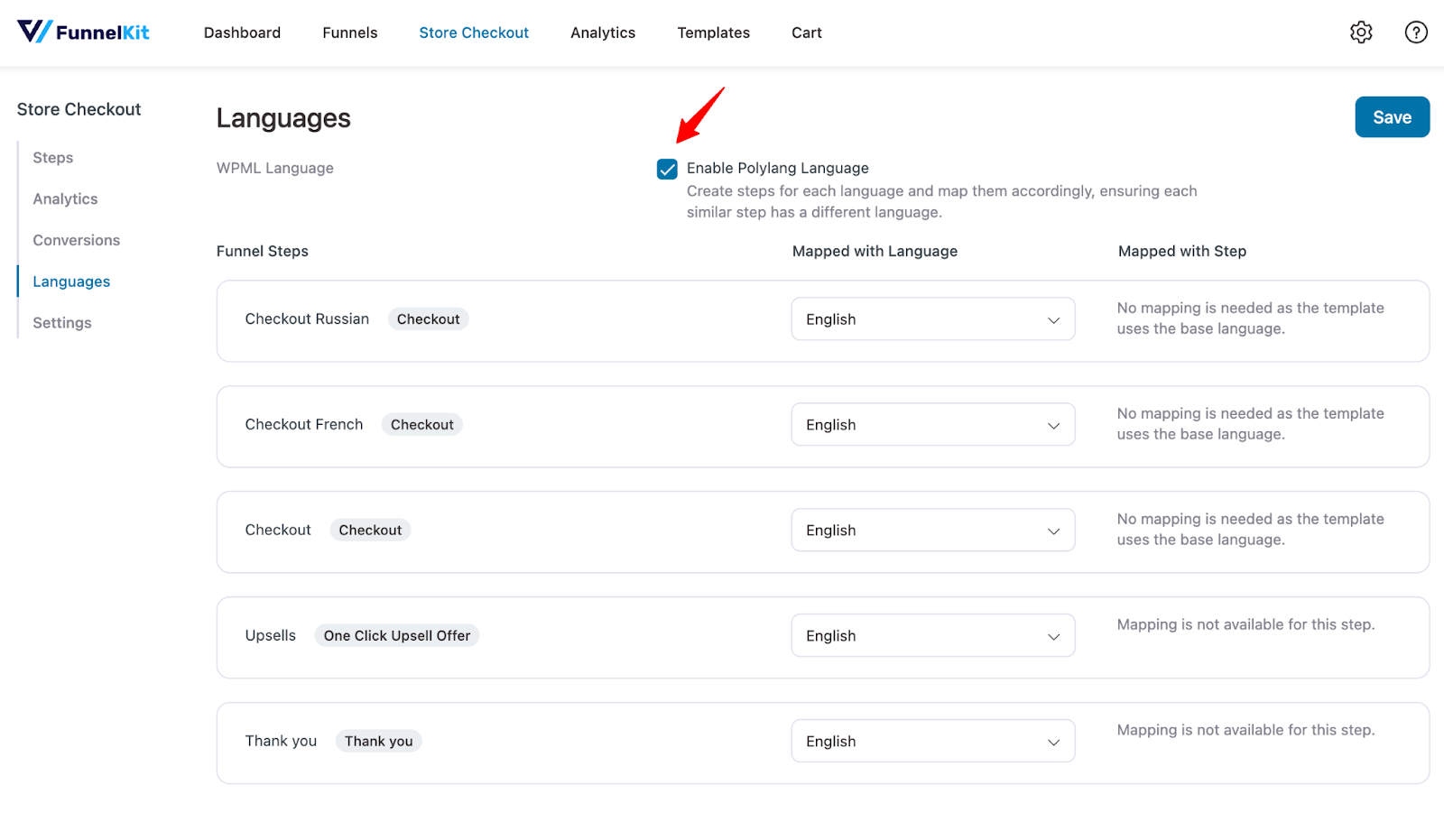Open the settings gear icon
Image resolution: width=1444 pixels, height=840 pixels.
coord(1361,32)
